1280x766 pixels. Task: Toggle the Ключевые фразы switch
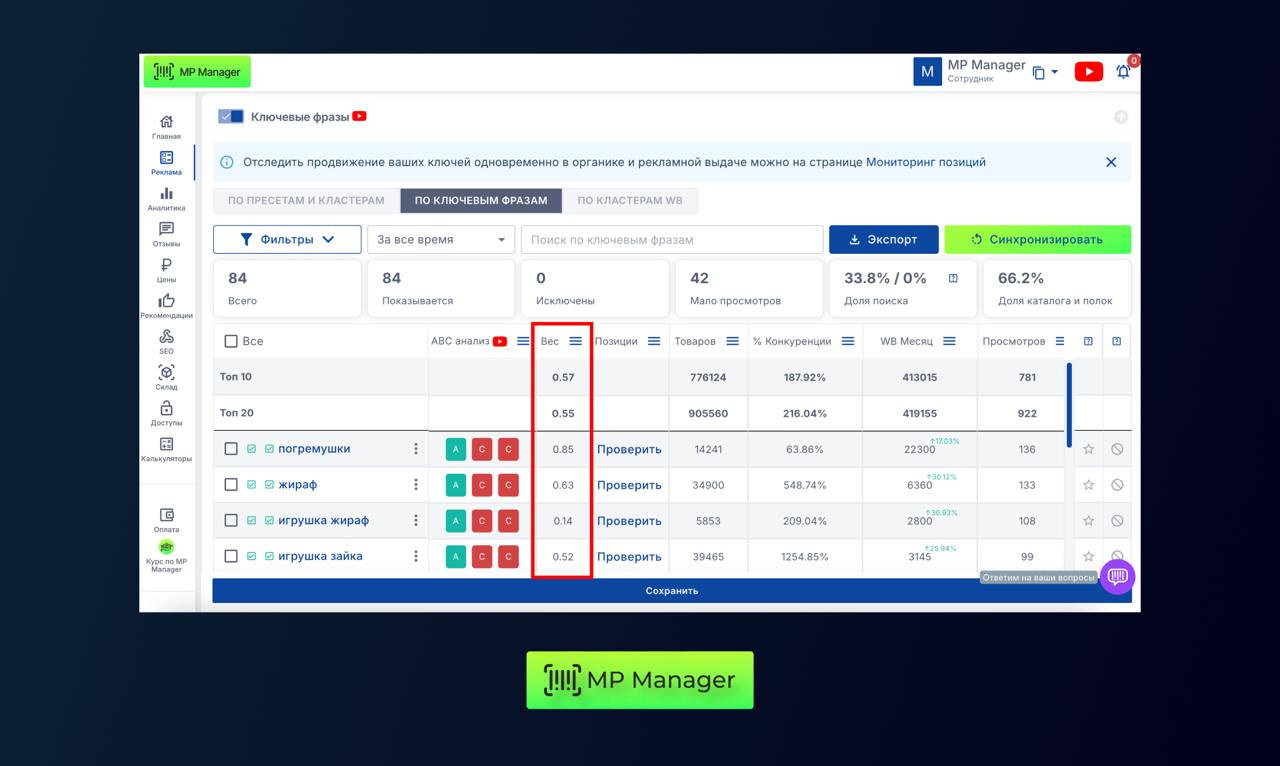(231, 116)
